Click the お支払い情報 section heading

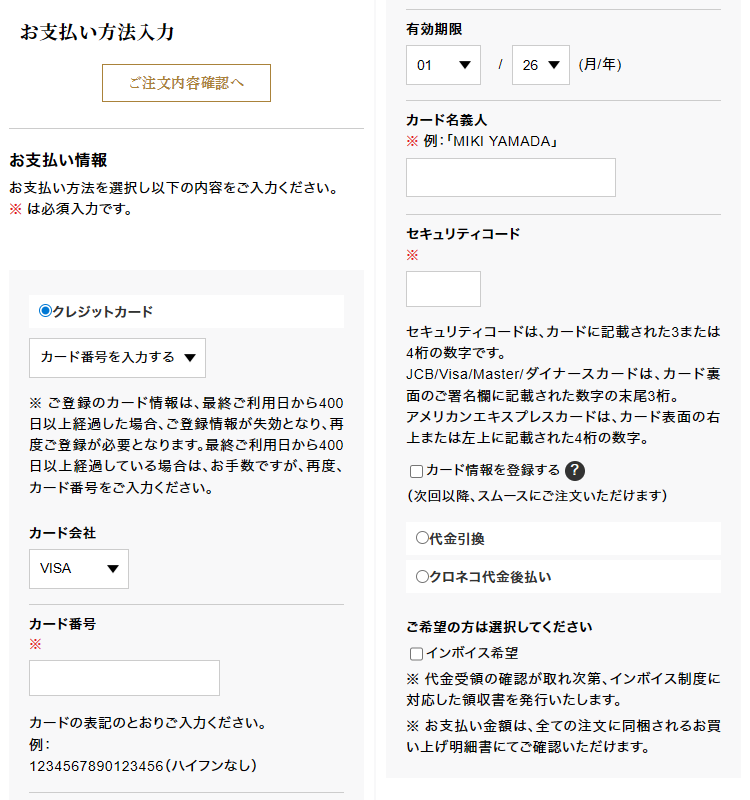coord(58,160)
